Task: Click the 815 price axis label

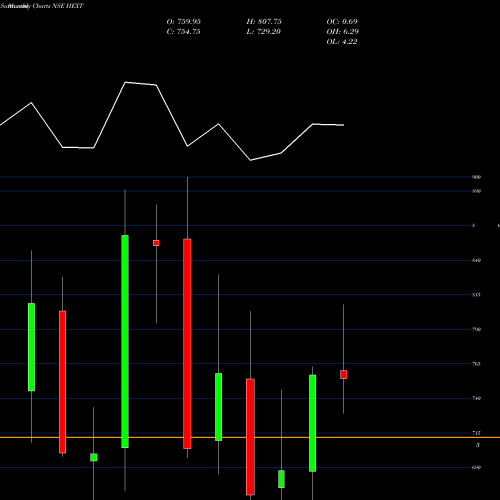Action: [x=477, y=295]
